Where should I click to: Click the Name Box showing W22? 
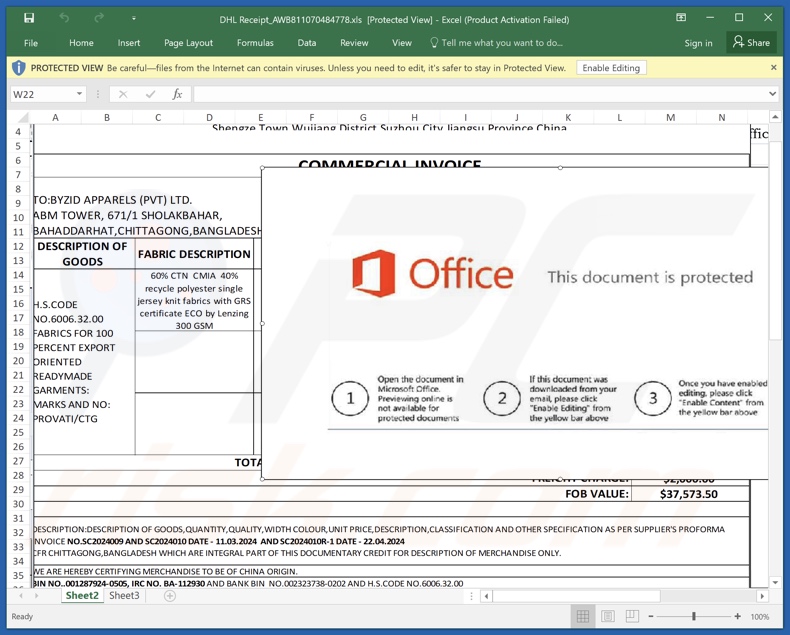[x=42, y=94]
